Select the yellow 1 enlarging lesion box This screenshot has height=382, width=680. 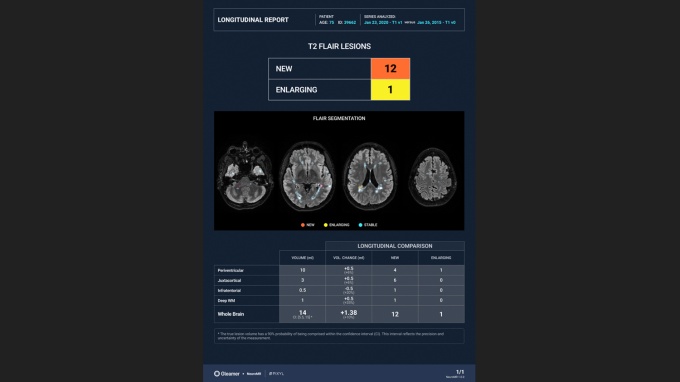390,90
